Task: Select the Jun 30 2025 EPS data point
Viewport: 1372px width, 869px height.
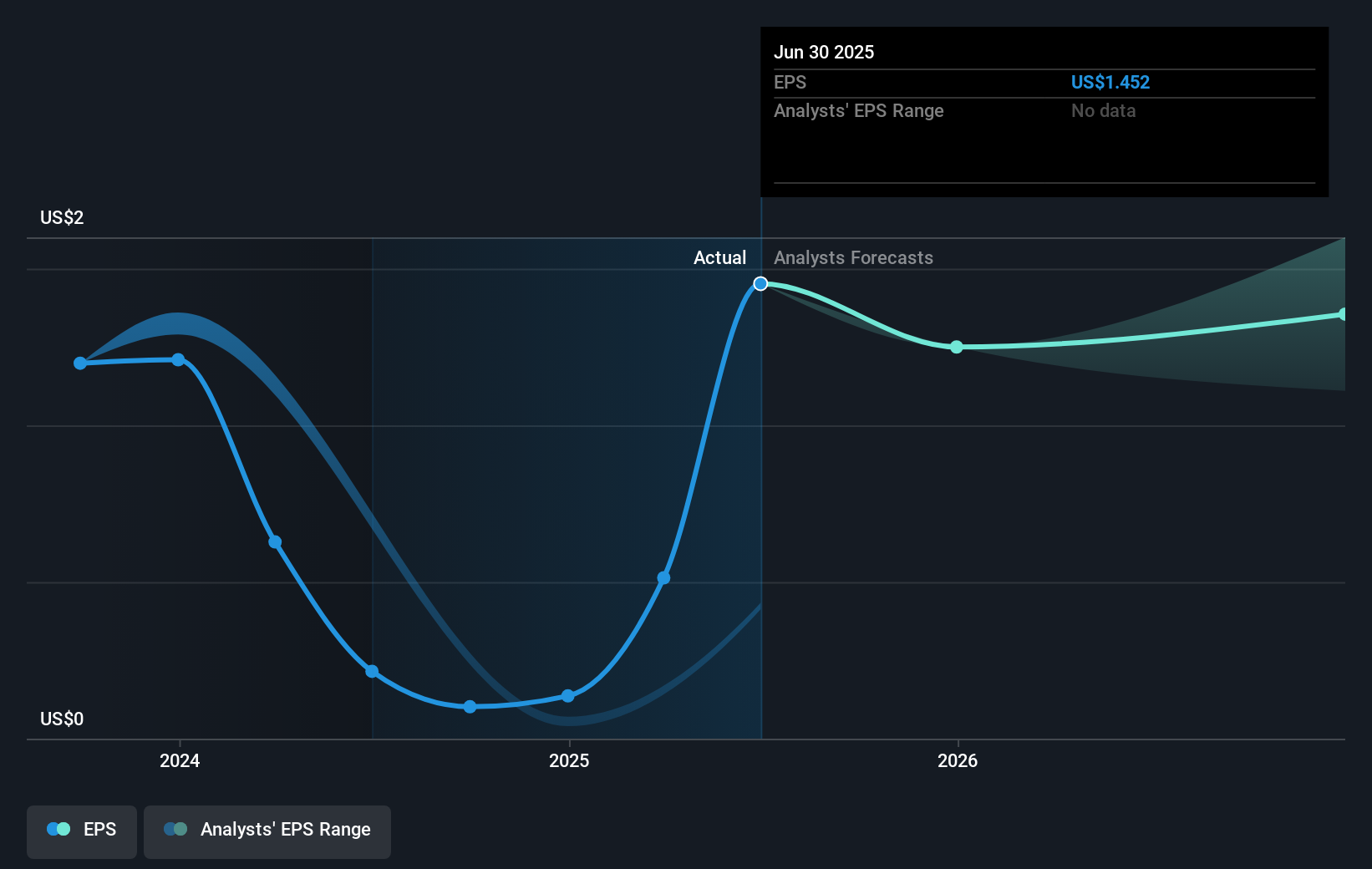Action: [x=760, y=284]
